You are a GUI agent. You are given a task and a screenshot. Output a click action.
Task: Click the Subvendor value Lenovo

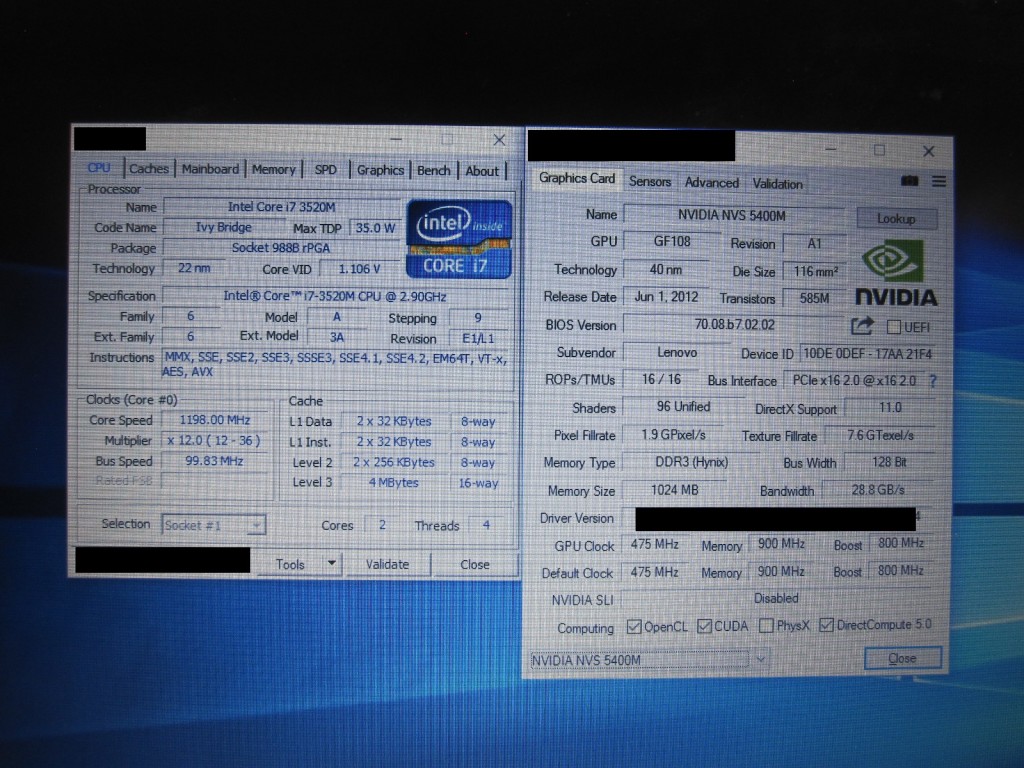tap(677, 353)
